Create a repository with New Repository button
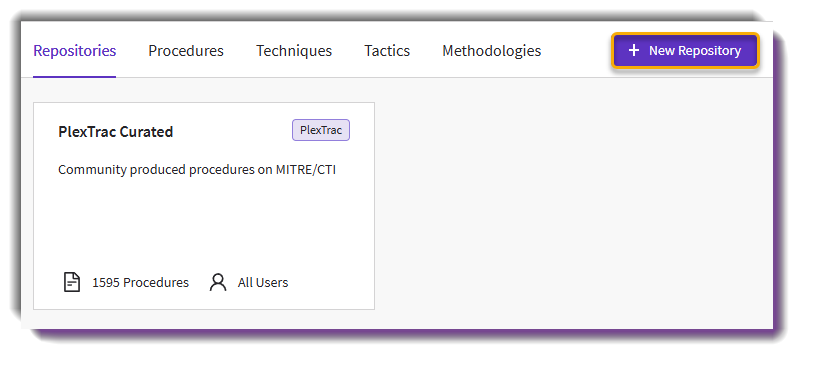 click(685, 50)
